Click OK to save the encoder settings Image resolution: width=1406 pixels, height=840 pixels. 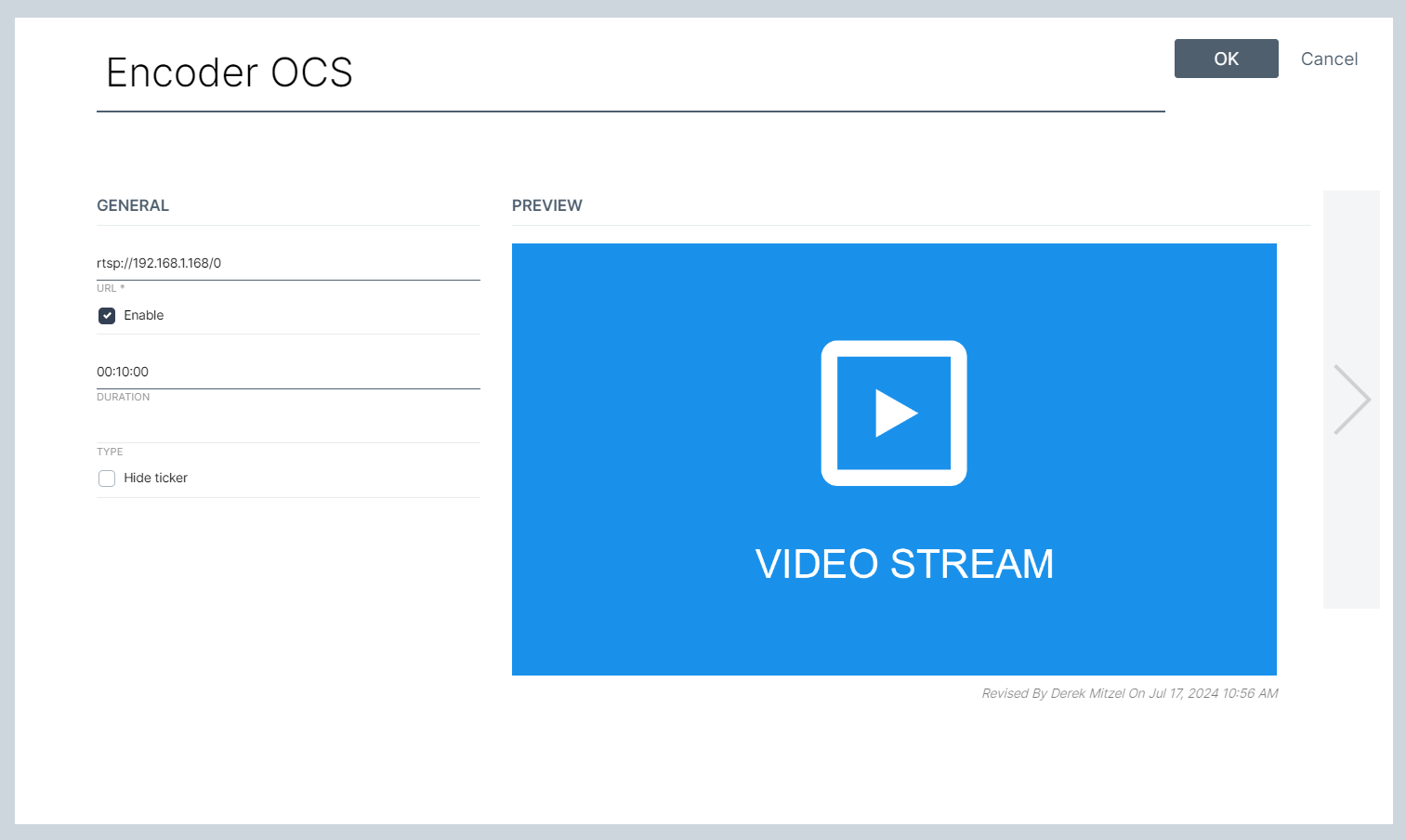click(1226, 58)
